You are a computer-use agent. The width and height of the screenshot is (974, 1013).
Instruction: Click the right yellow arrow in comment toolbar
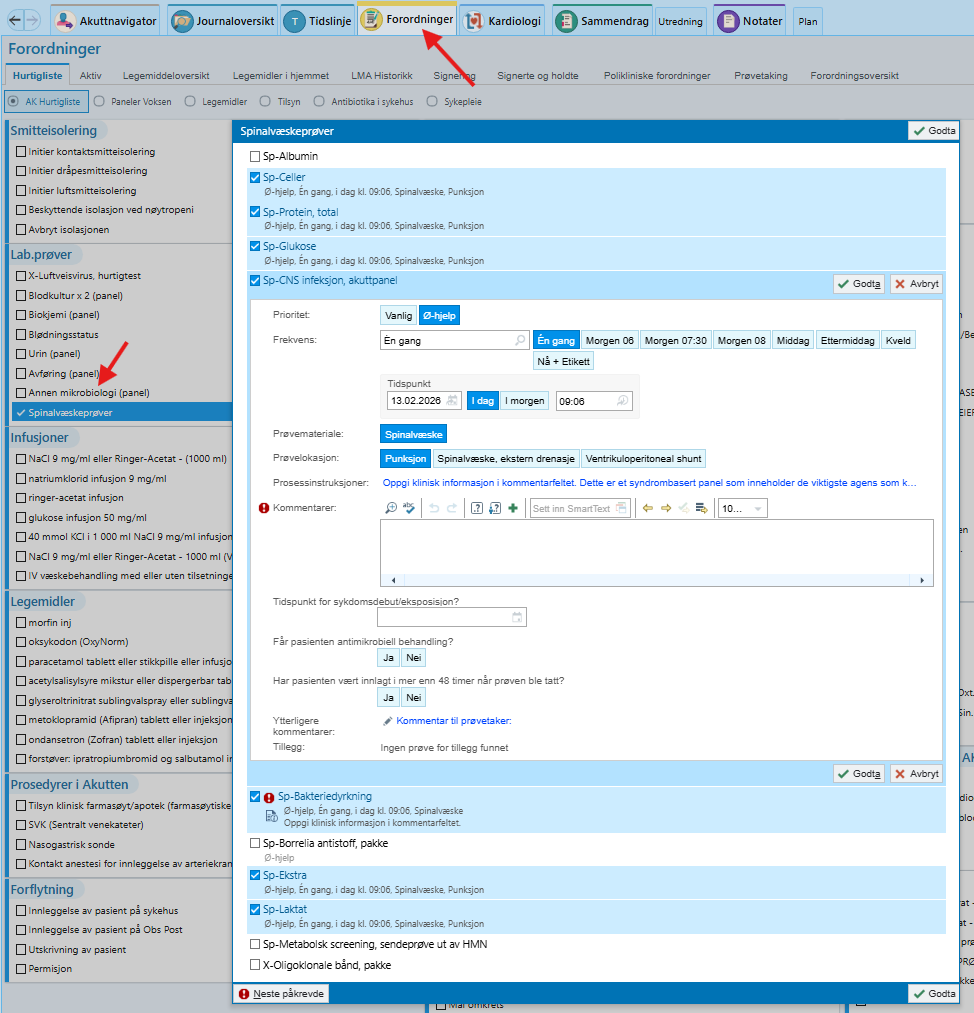(666, 508)
